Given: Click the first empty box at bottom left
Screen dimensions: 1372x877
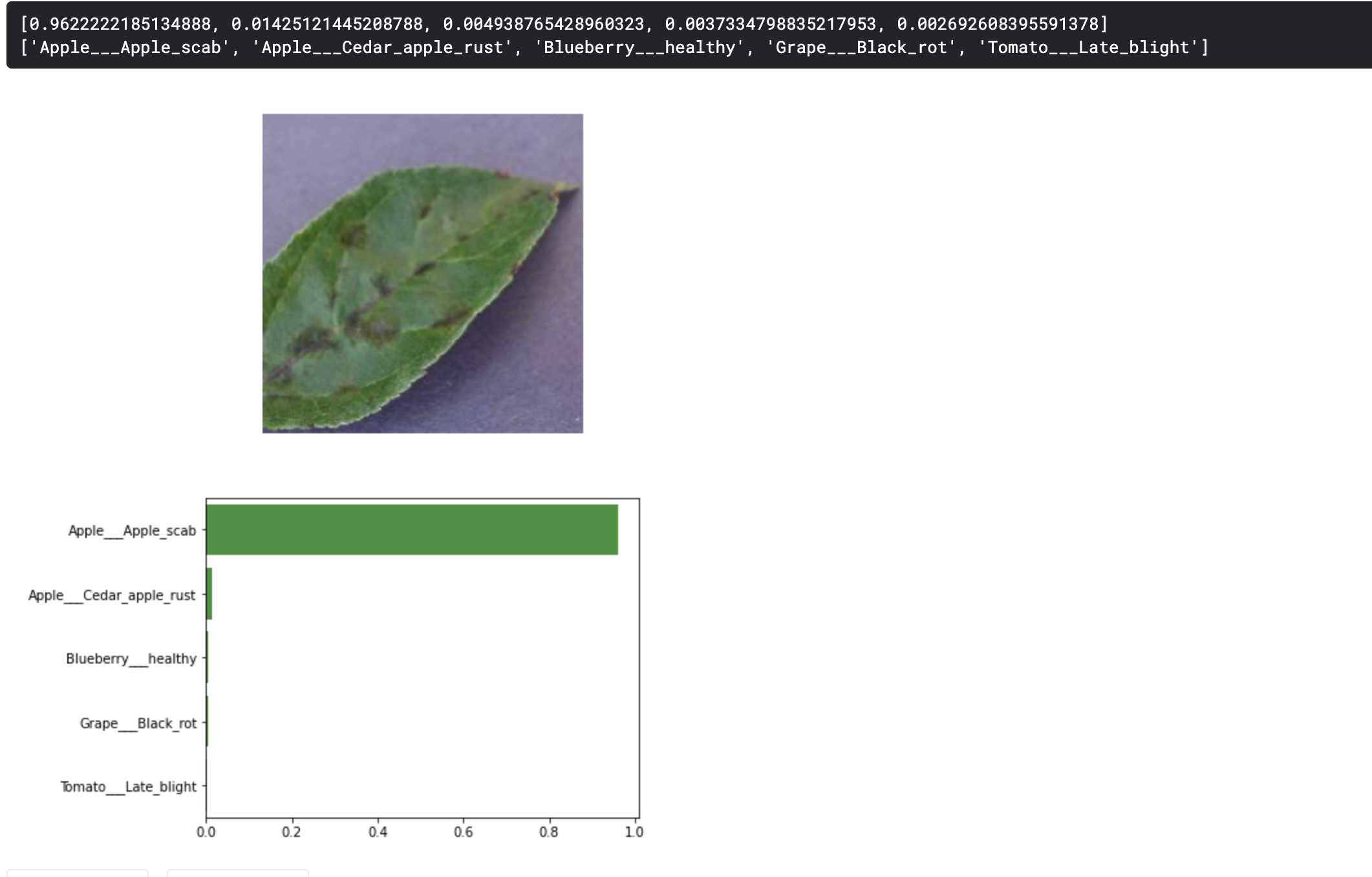Looking at the screenshot, I should click(x=78, y=873).
